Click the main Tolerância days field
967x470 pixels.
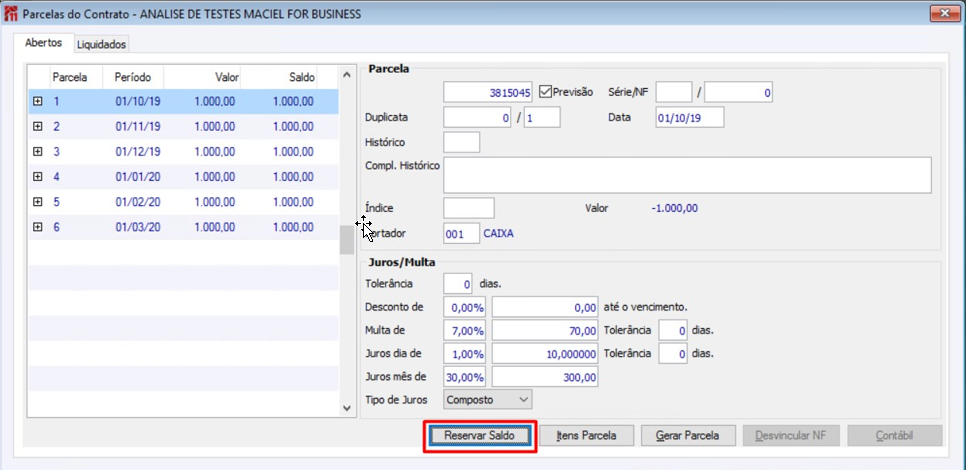(458, 284)
